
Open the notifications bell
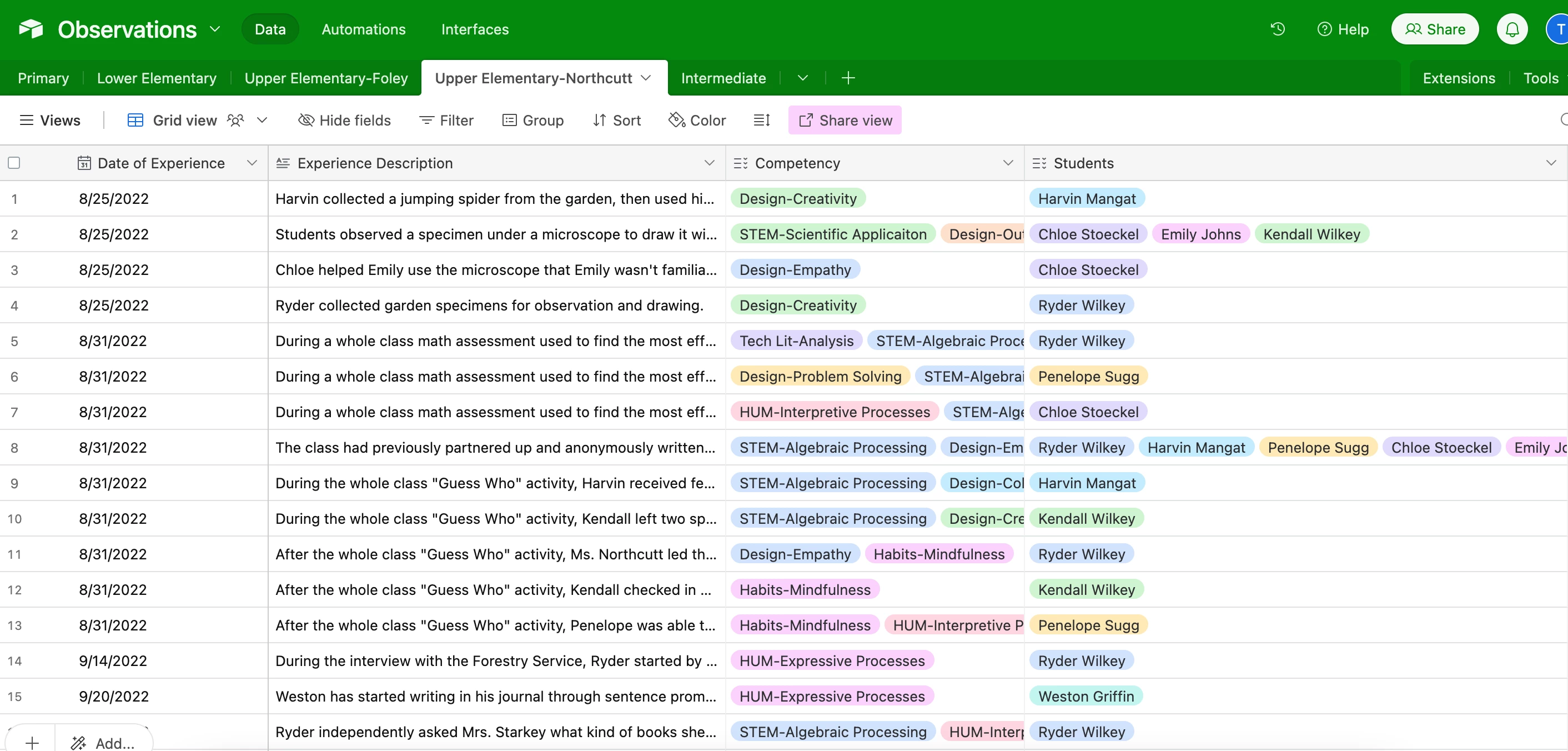point(1511,29)
